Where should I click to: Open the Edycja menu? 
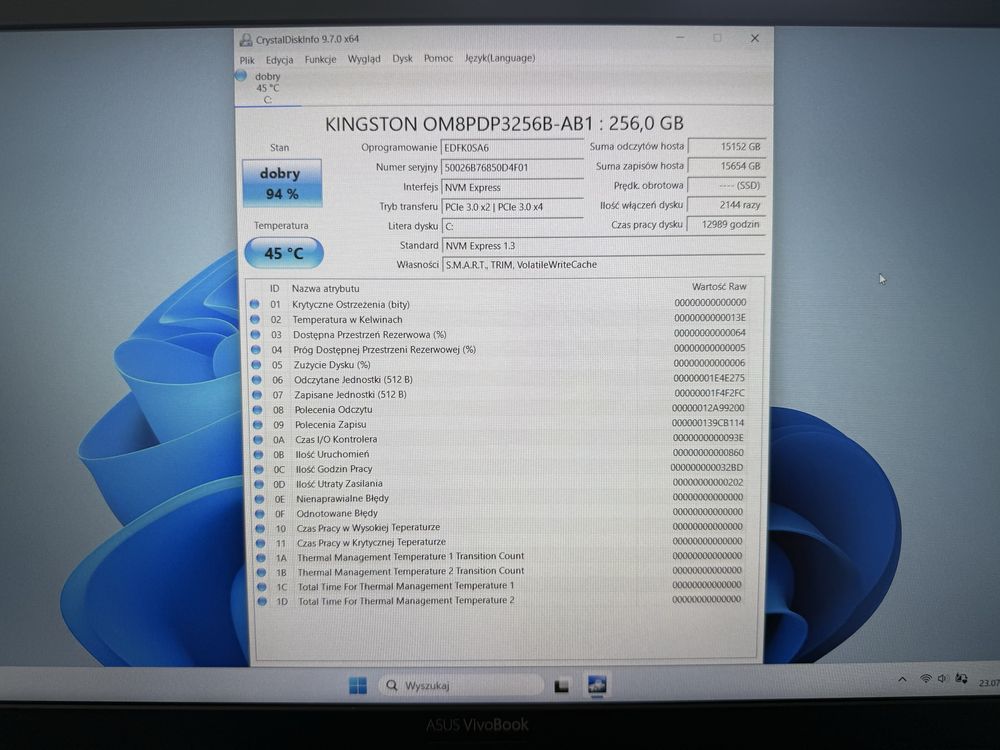pyautogui.click(x=279, y=60)
